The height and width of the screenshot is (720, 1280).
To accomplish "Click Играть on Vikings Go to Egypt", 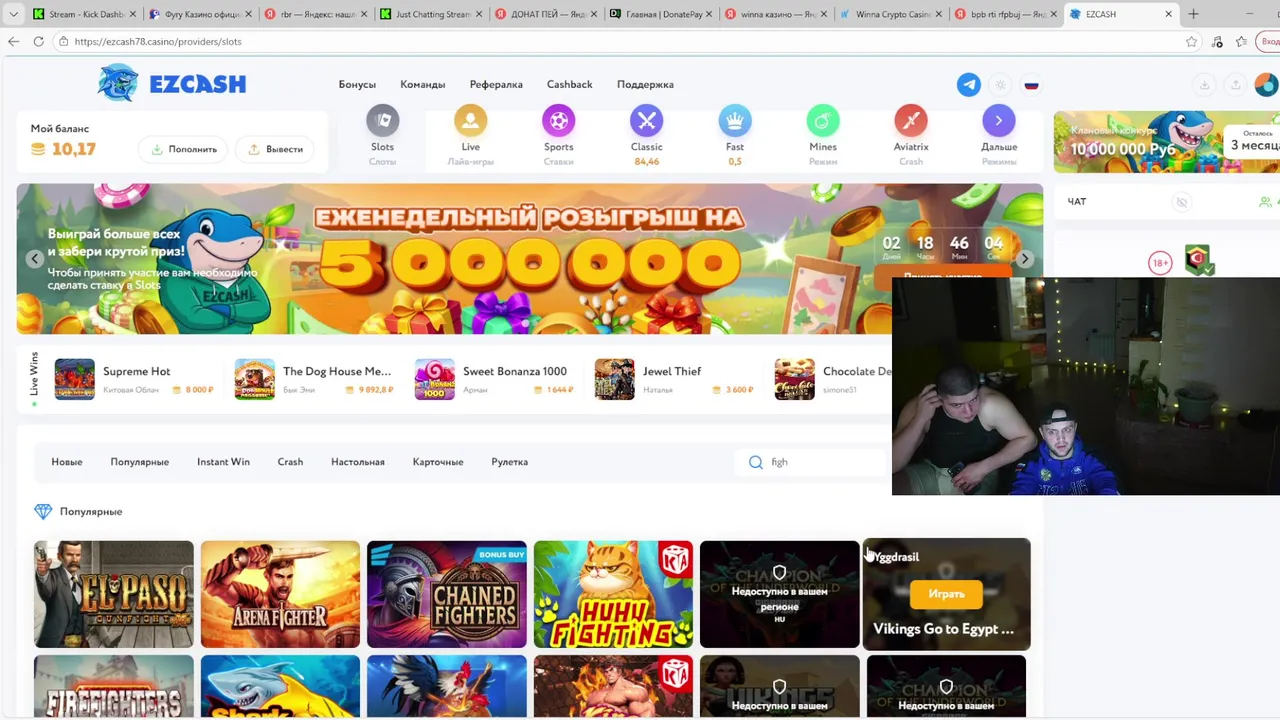I will 946,594.
